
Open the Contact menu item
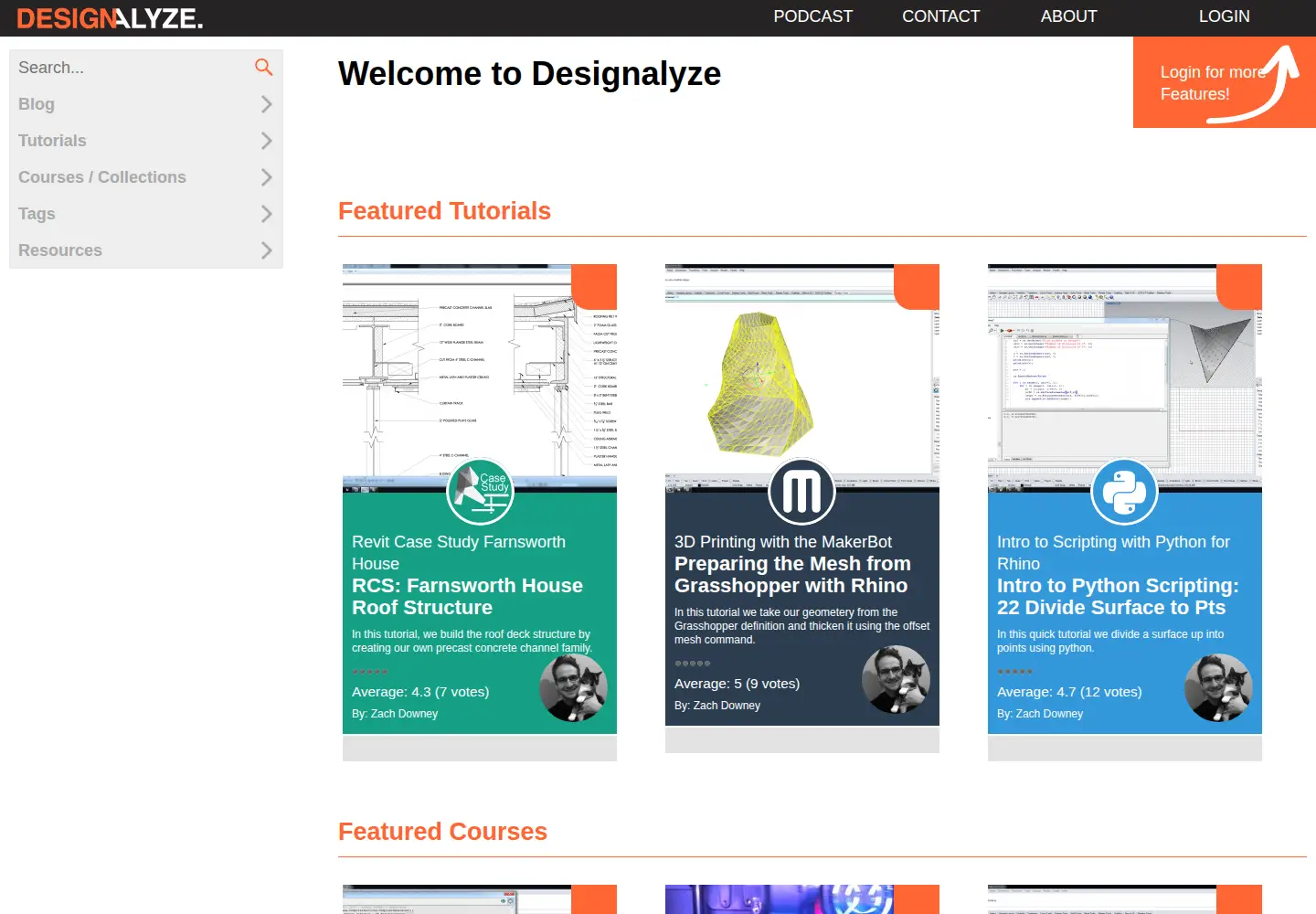tap(940, 16)
